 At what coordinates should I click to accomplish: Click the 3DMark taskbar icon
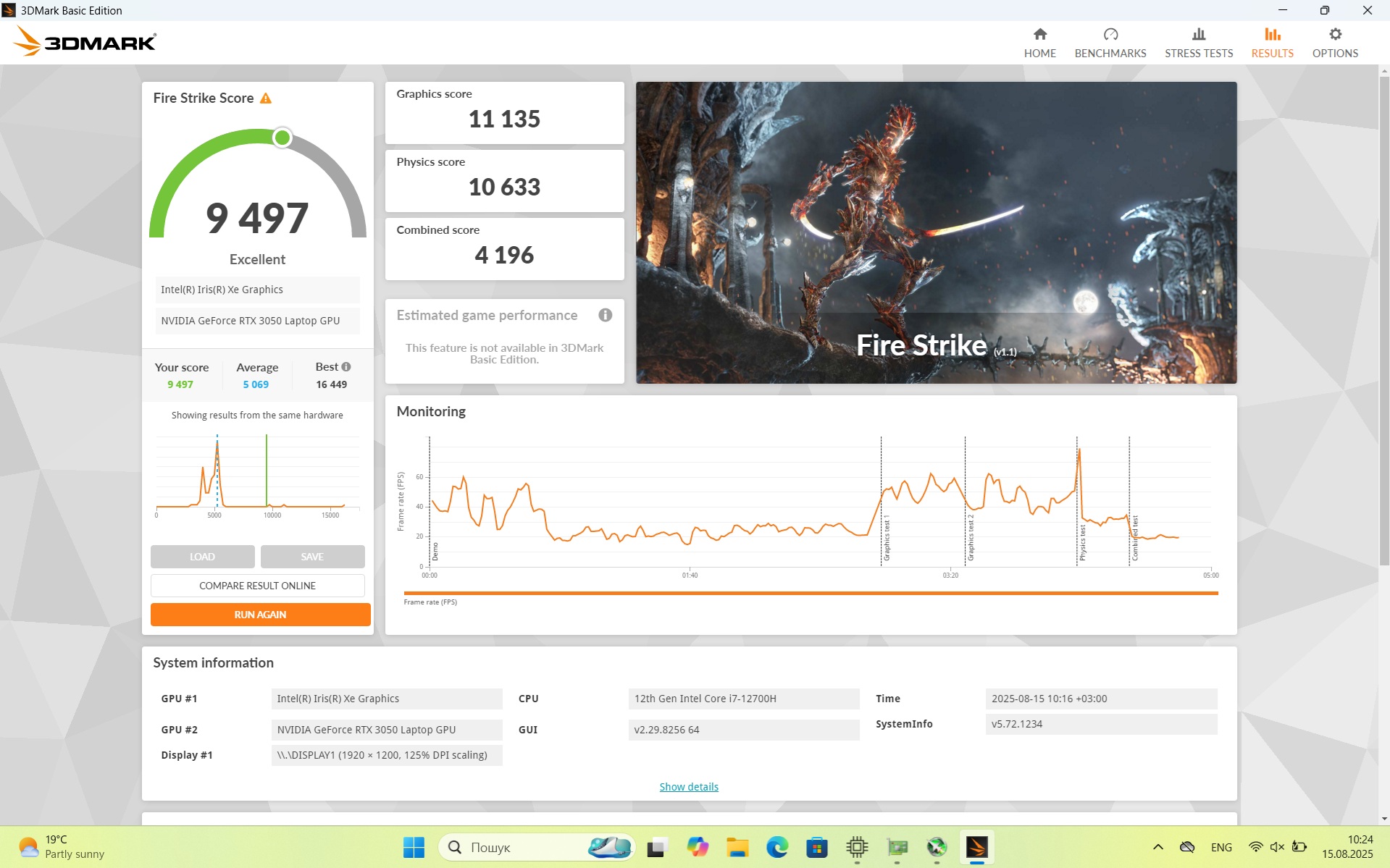coord(976,847)
